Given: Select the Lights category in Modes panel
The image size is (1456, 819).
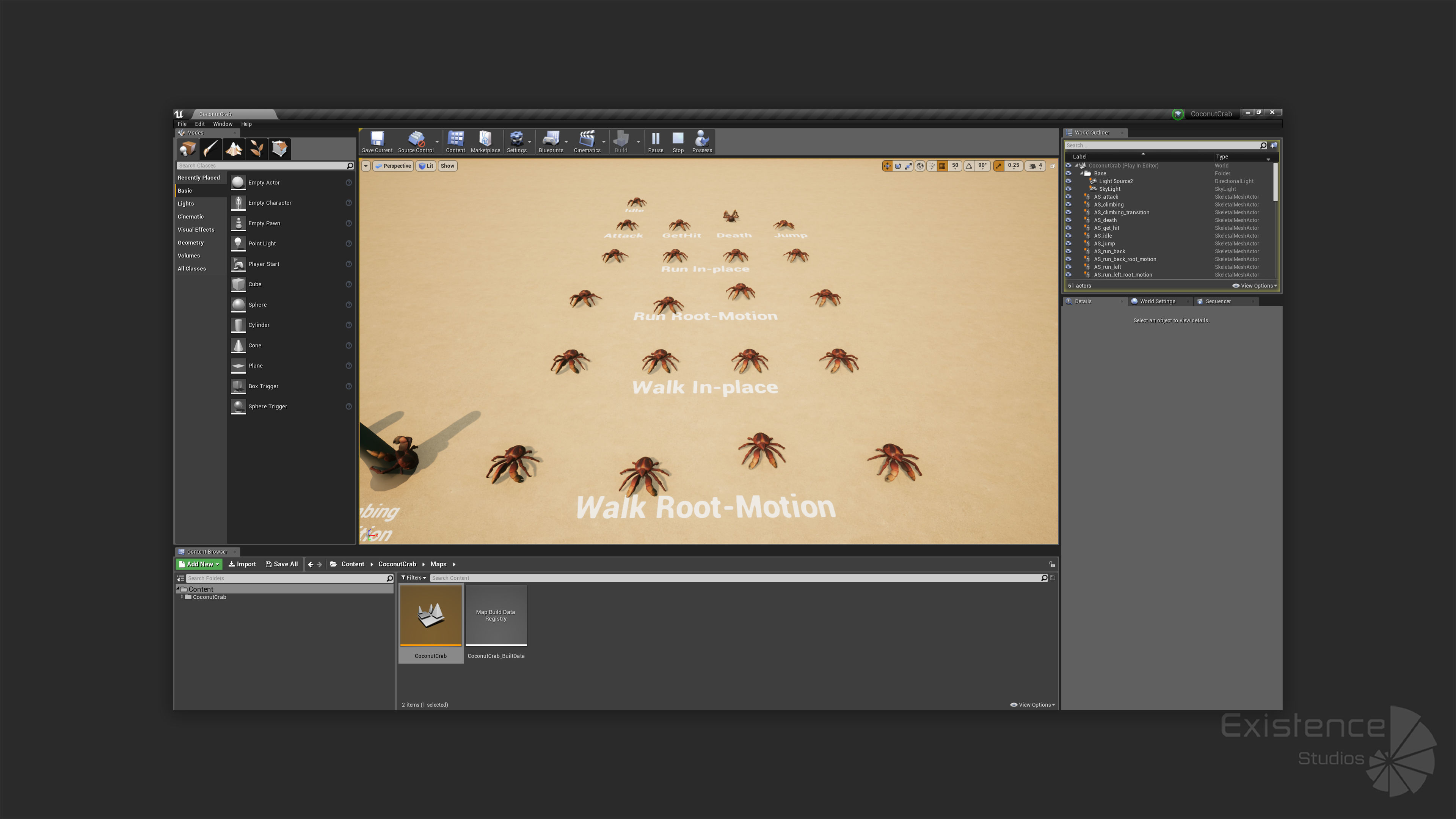Looking at the screenshot, I should coord(185,204).
